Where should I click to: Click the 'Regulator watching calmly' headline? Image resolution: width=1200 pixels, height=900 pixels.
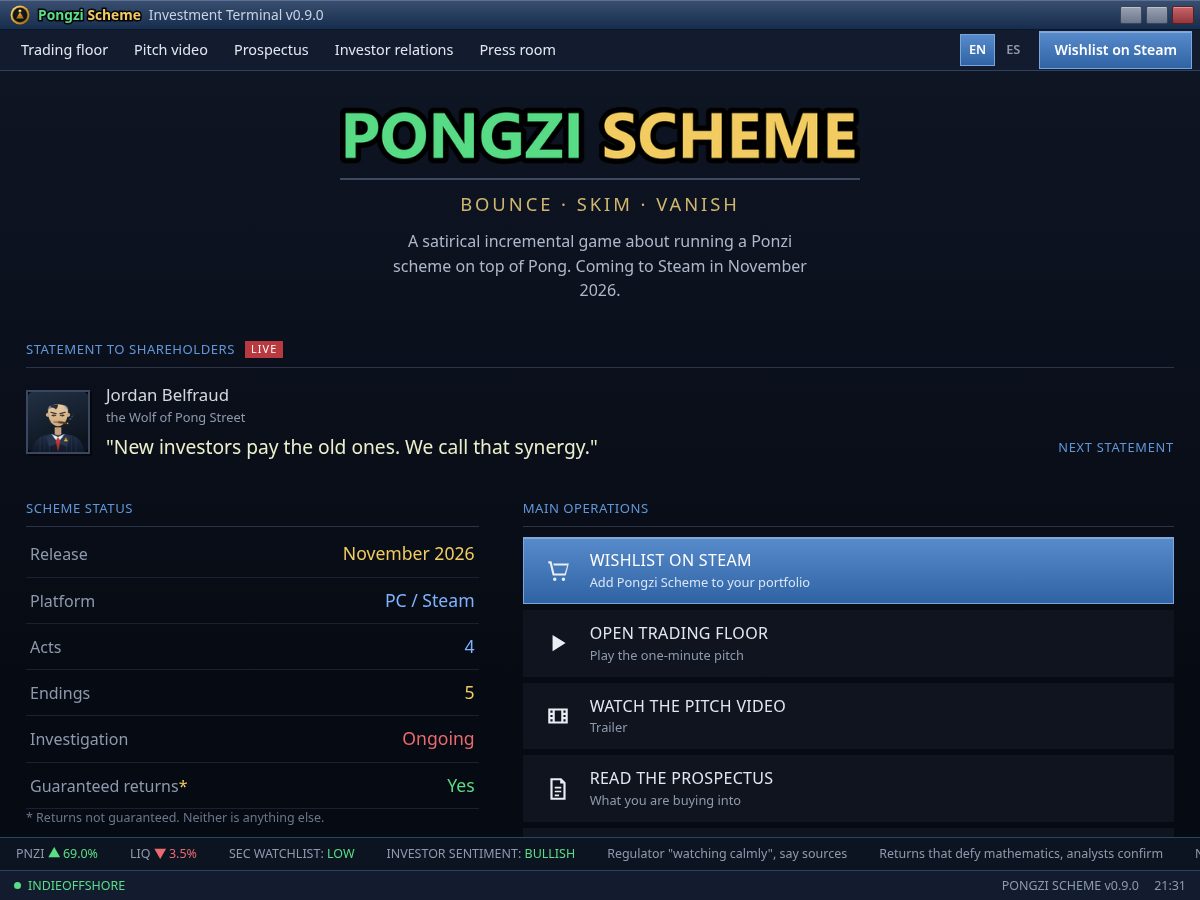[727, 854]
